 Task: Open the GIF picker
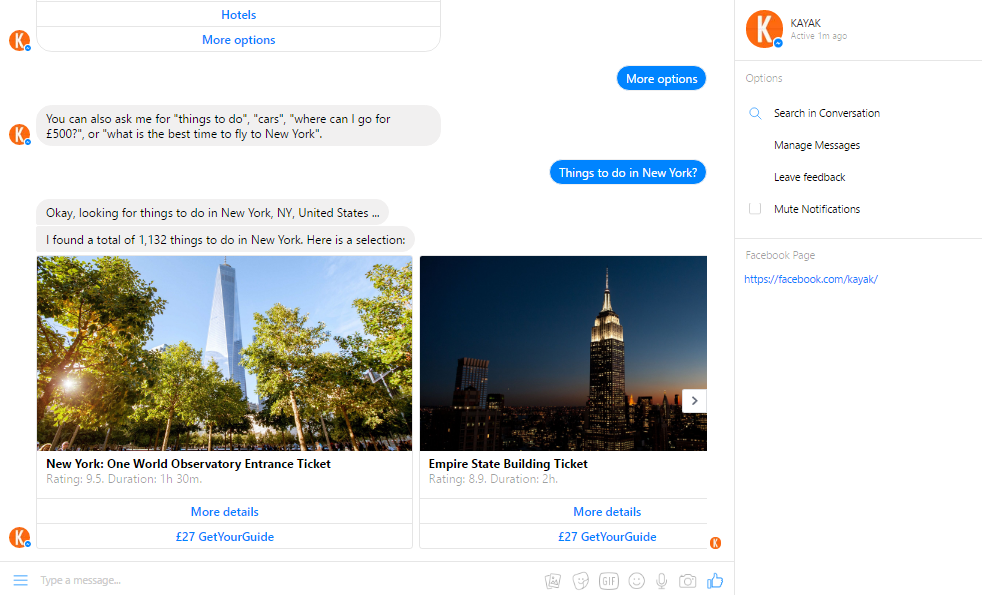click(x=609, y=581)
